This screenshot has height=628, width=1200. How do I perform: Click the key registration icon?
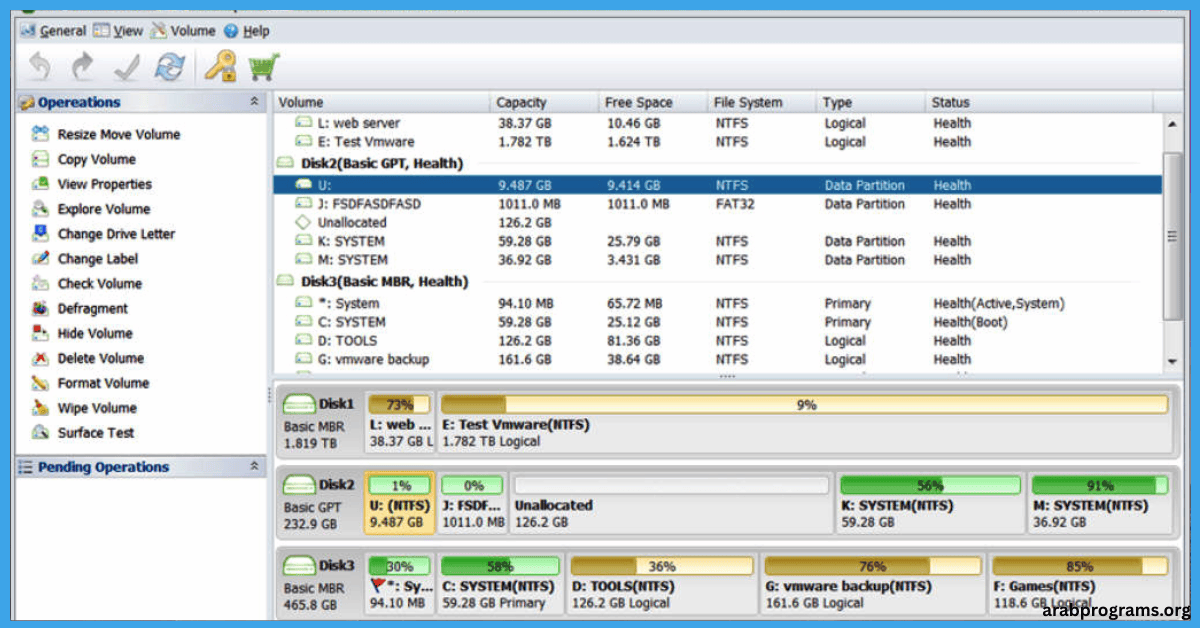tap(220, 67)
